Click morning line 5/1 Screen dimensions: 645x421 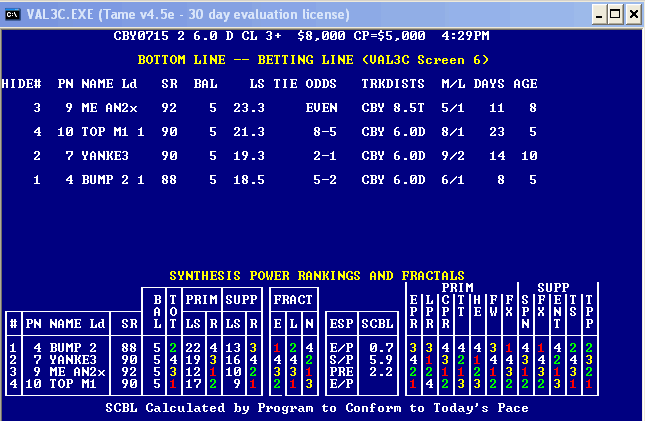pyautogui.click(x=453, y=108)
